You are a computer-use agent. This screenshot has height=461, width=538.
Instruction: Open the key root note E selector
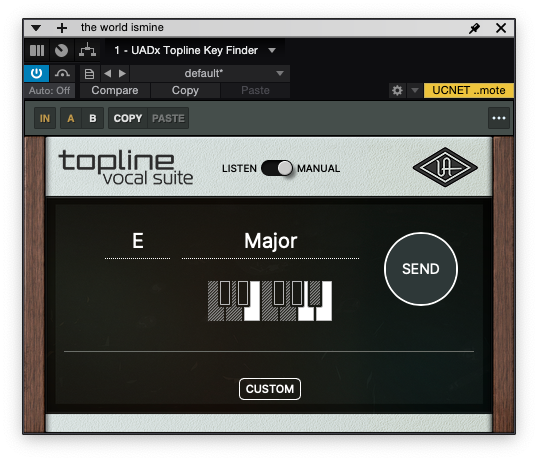[138, 241]
